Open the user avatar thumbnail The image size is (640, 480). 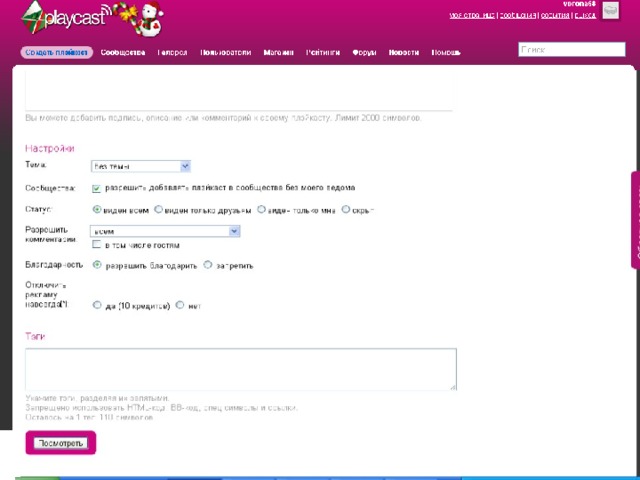point(611,11)
